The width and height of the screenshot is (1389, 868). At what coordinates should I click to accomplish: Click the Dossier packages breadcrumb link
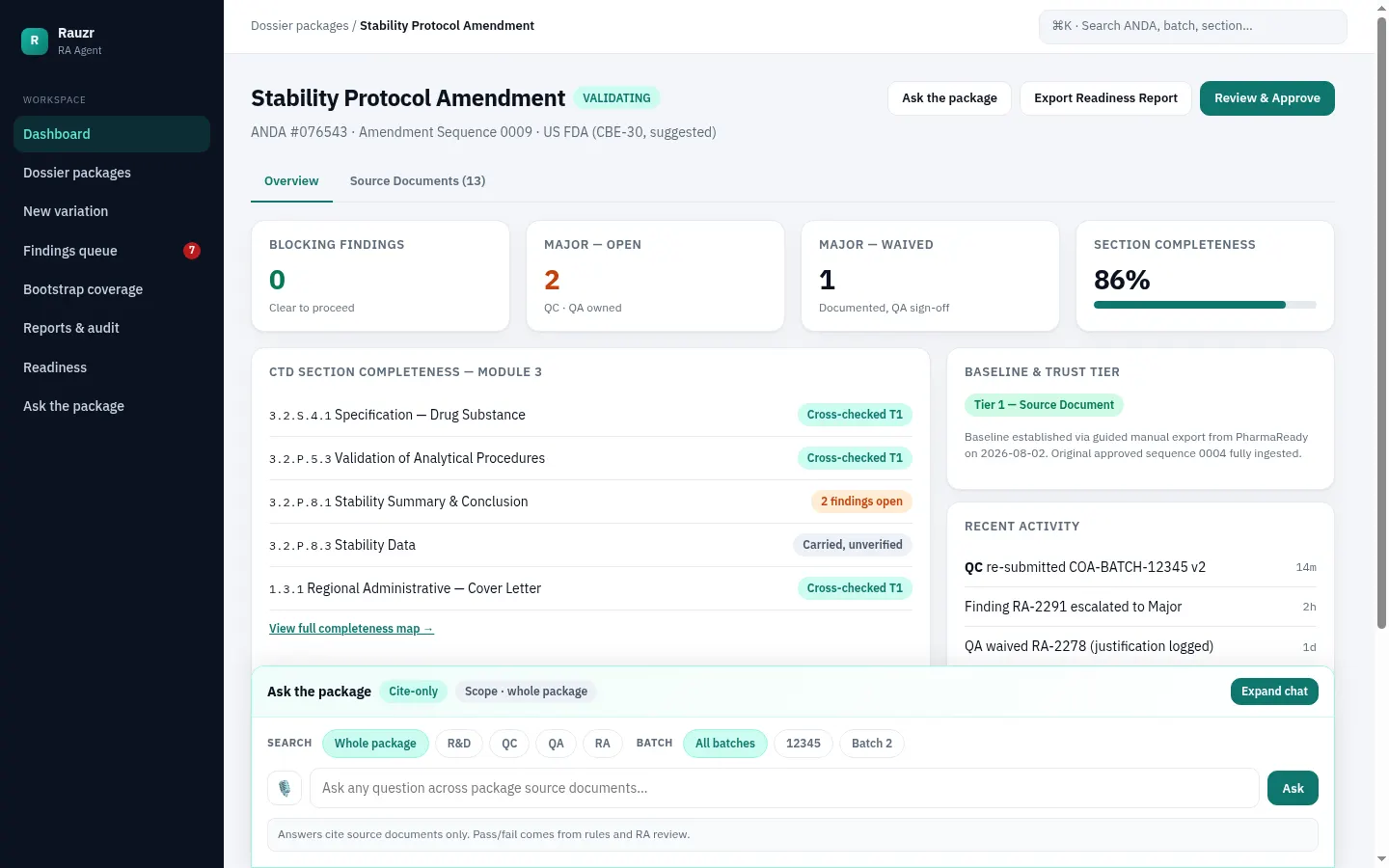point(300,26)
